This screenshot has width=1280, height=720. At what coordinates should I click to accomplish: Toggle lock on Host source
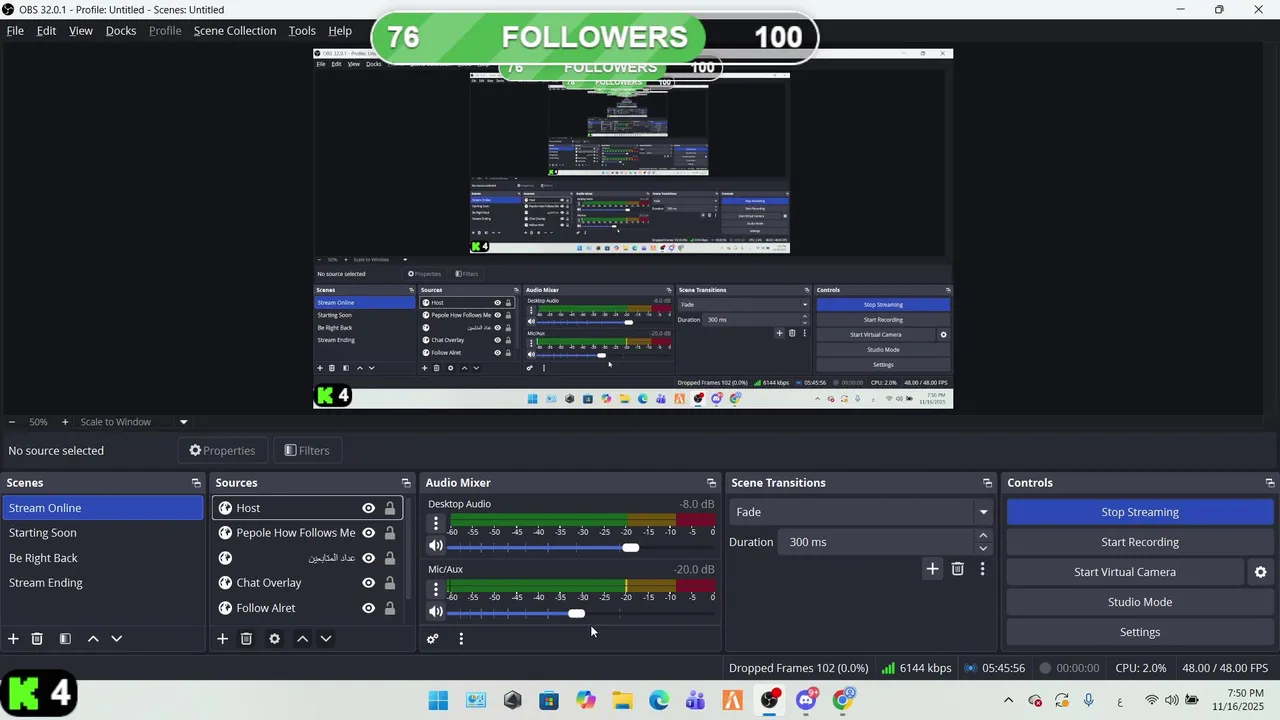tap(390, 508)
